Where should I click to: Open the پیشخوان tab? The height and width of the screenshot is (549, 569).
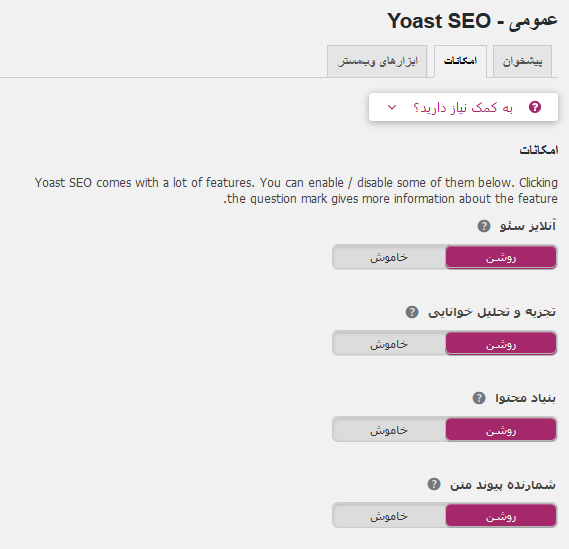(x=523, y=61)
